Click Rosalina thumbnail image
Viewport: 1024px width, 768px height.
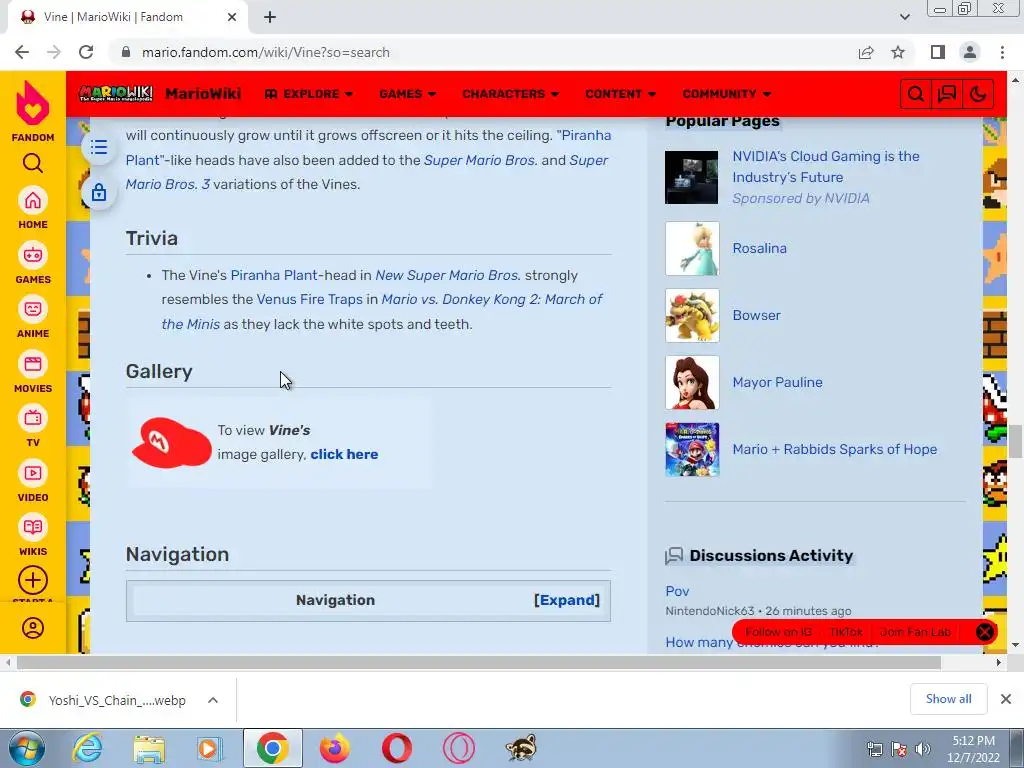tap(692, 248)
